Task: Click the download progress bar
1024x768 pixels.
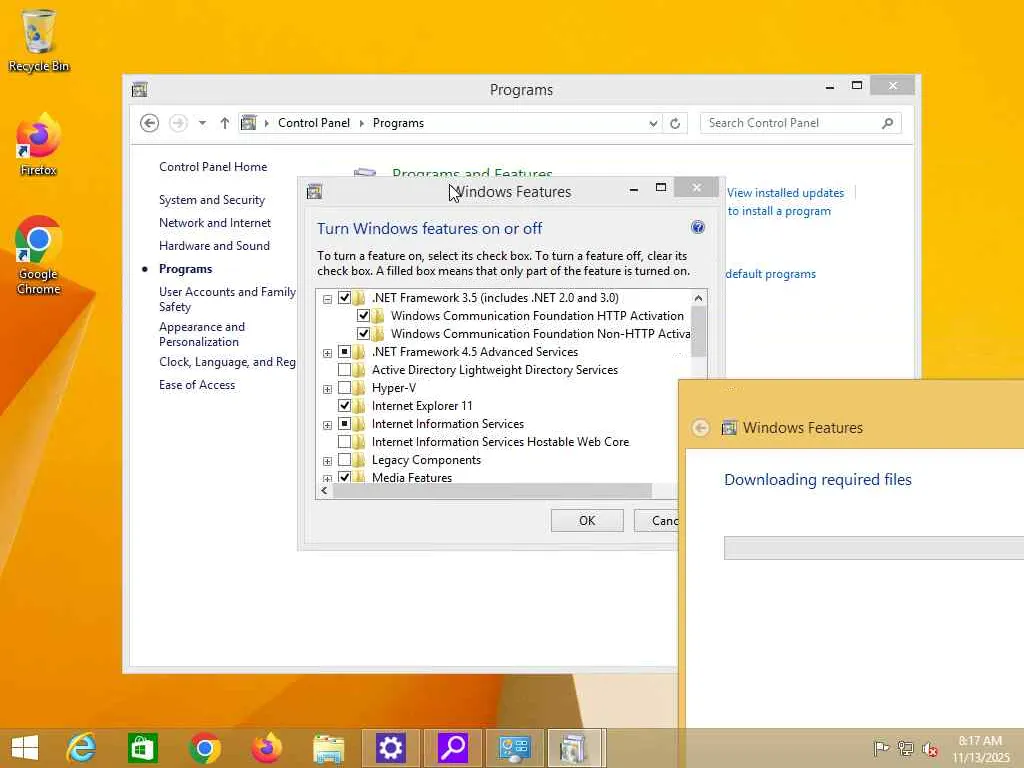Action: pyautogui.click(x=874, y=548)
